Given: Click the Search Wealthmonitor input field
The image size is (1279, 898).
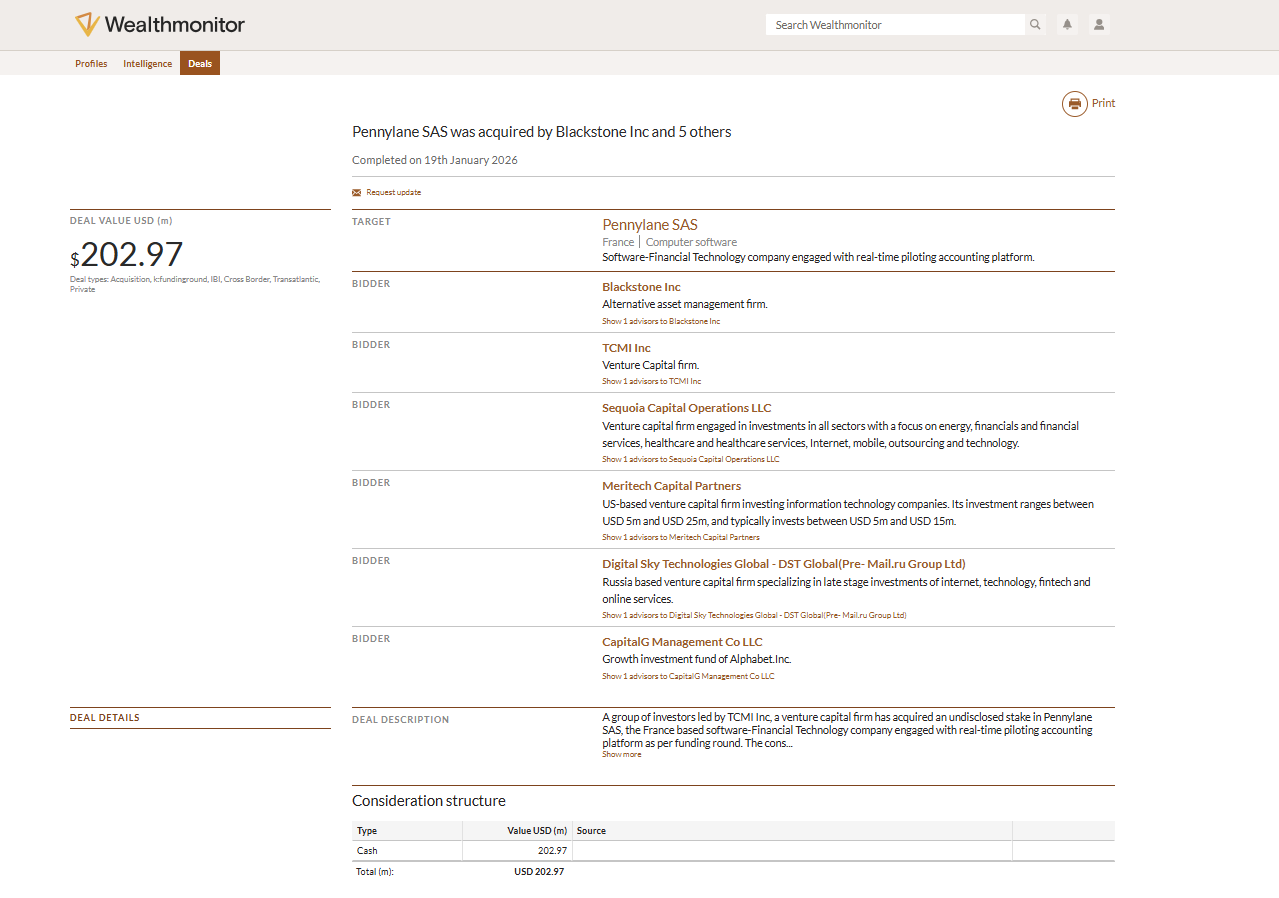Looking at the screenshot, I should (x=895, y=24).
